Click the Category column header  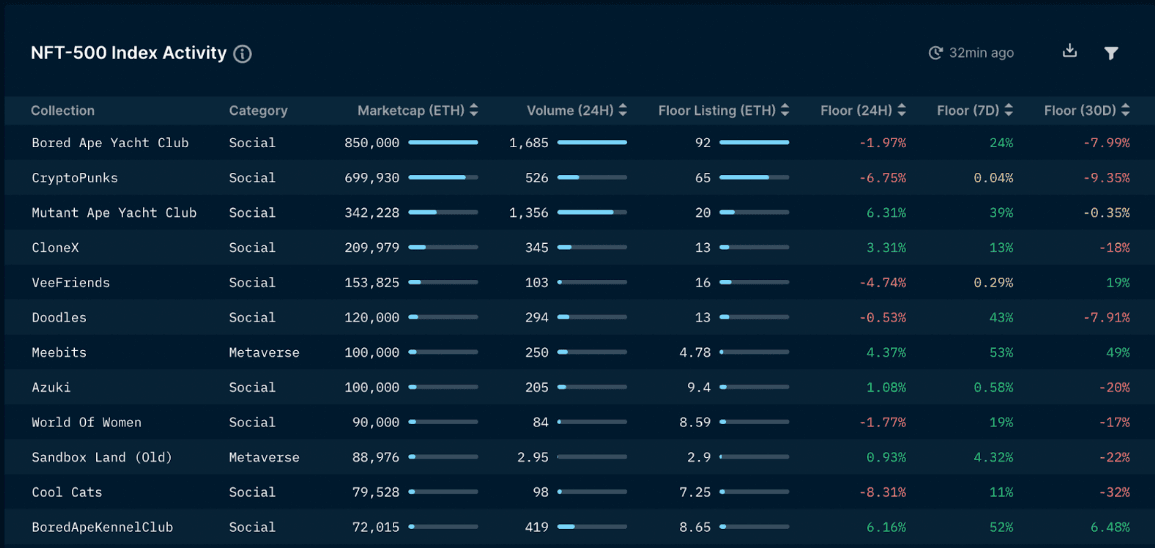point(258,111)
